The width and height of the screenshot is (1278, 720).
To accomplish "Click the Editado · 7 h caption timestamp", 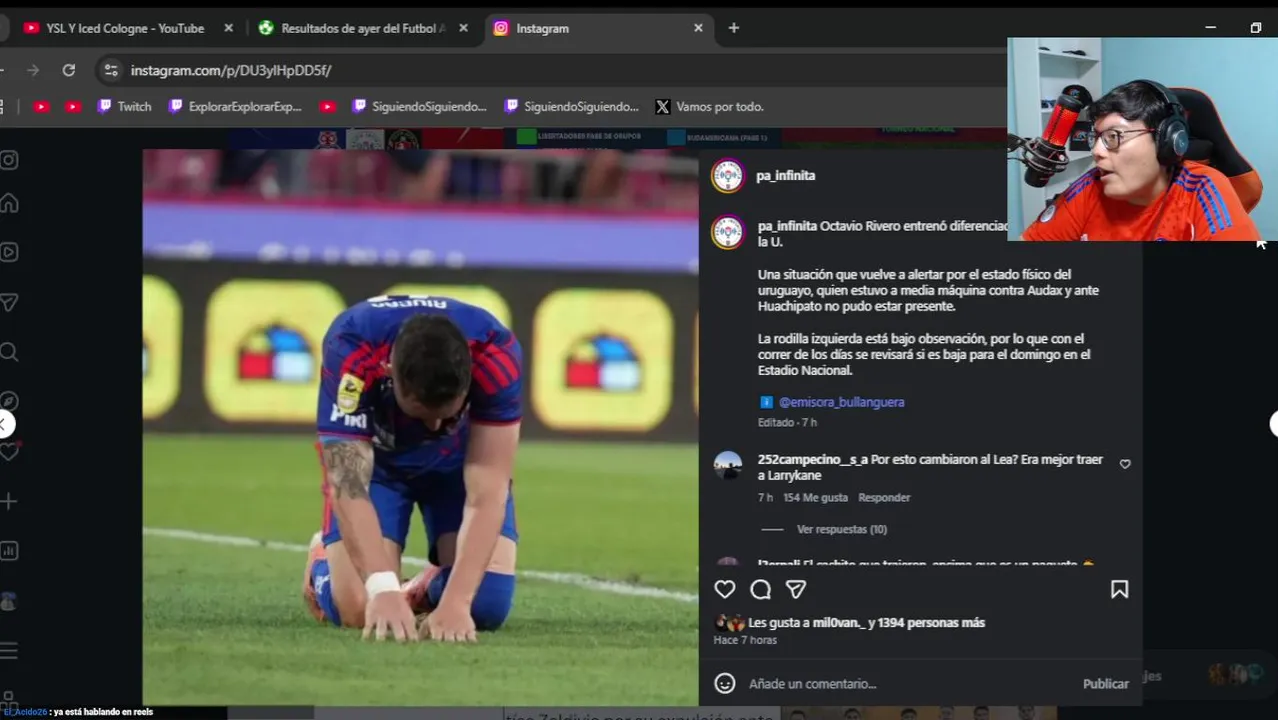I will point(787,422).
